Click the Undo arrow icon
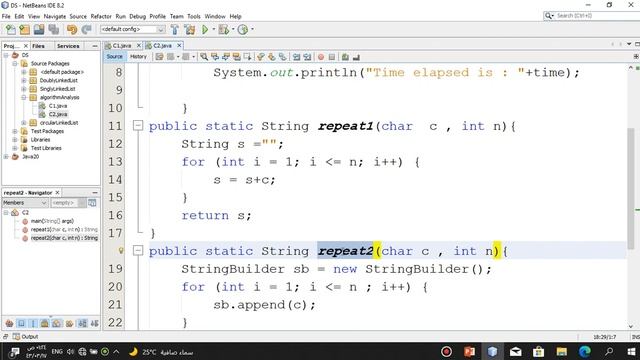 72,29
